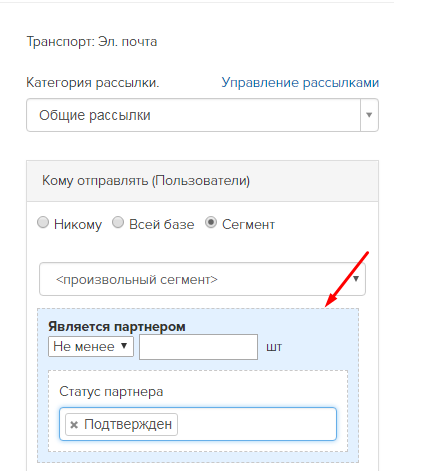Remove the Подтвержден tag with its x icon

pos(74,425)
